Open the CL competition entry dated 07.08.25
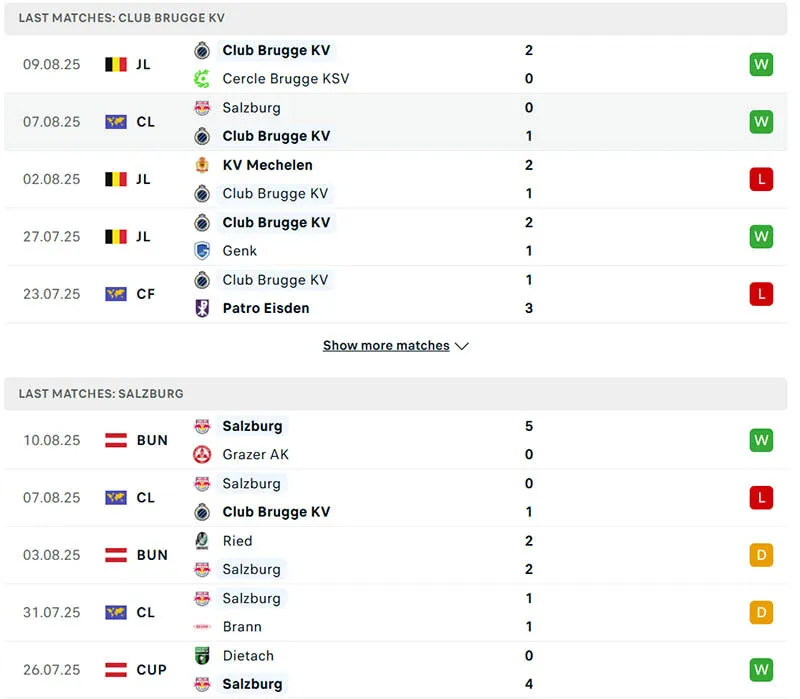Screen dimensions: 800x699 (x=400, y=121)
